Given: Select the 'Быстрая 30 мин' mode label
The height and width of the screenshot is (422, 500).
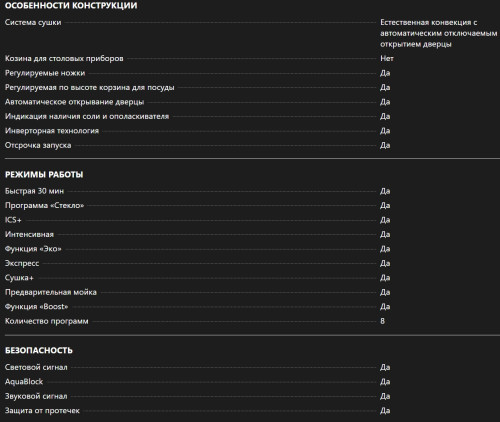Looking at the screenshot, I should tap(34, 191).
